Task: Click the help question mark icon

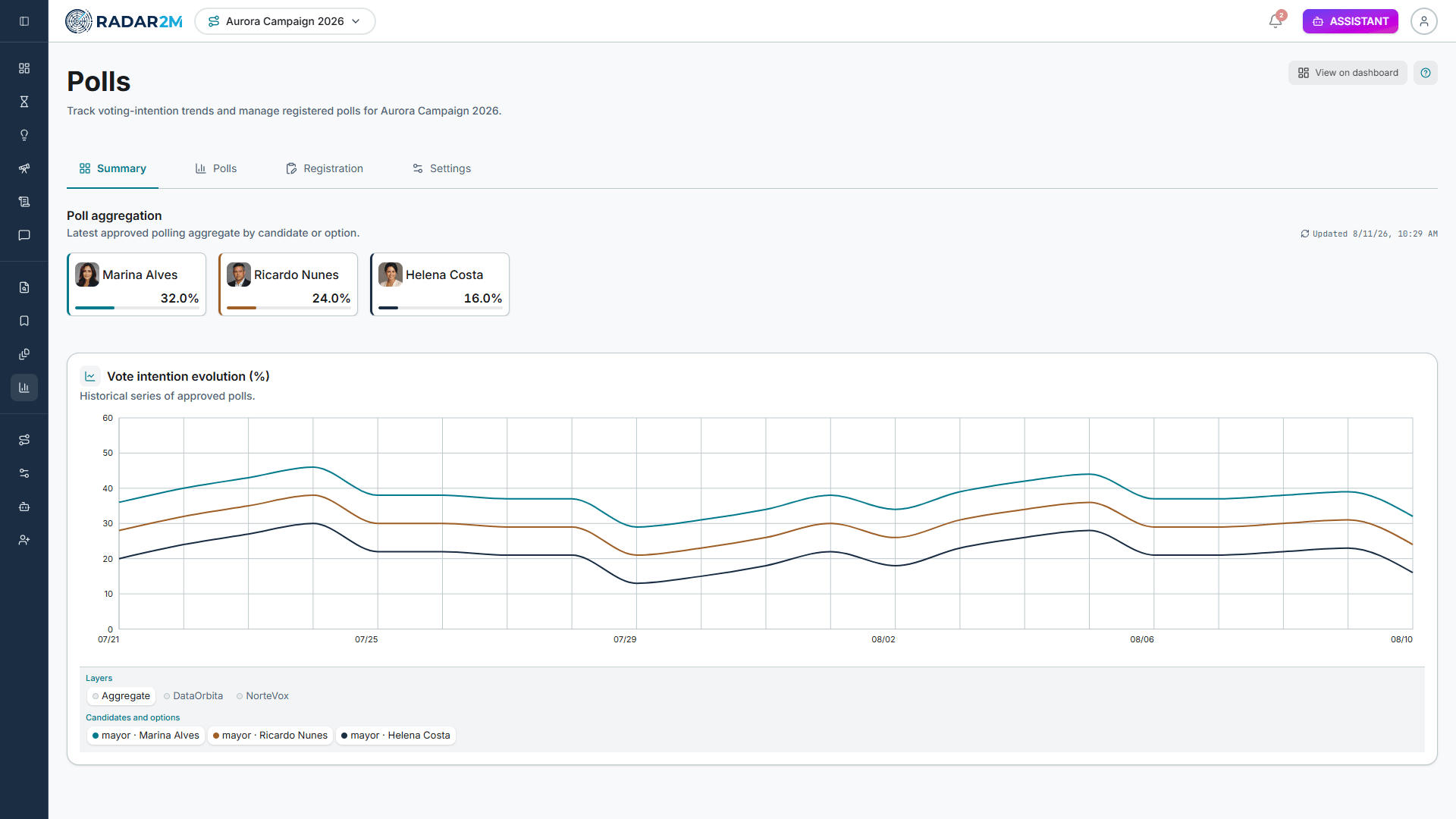Action: [x=1426, y=73]
